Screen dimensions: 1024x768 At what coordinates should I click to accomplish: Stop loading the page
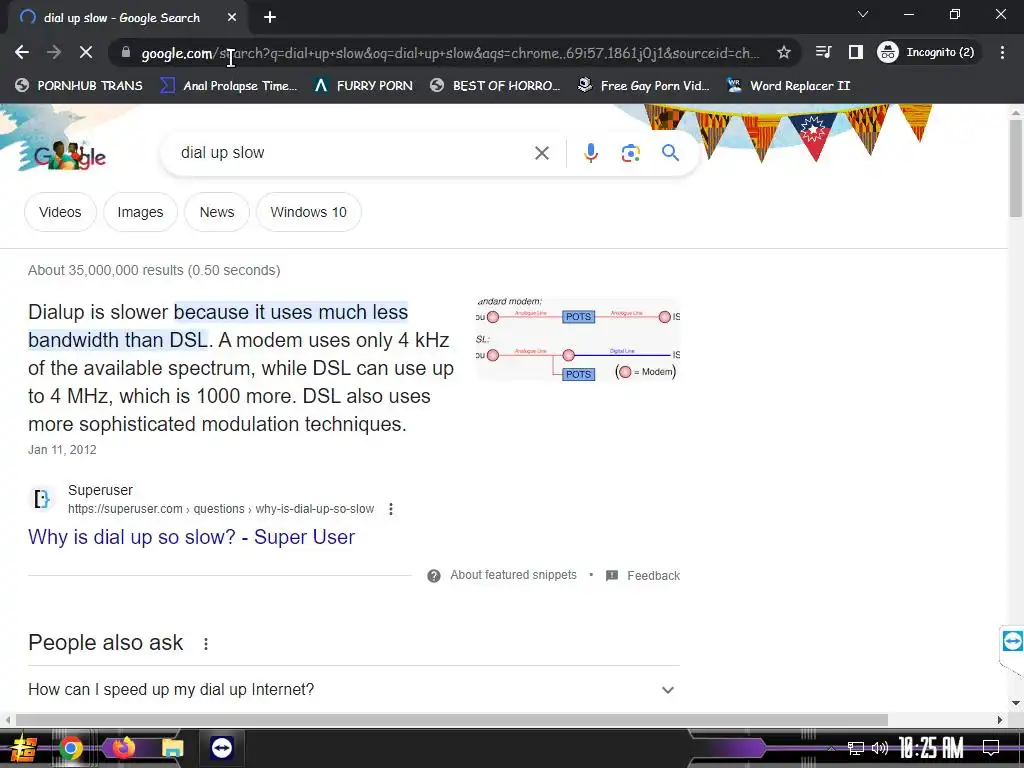(x=86, y=52)
